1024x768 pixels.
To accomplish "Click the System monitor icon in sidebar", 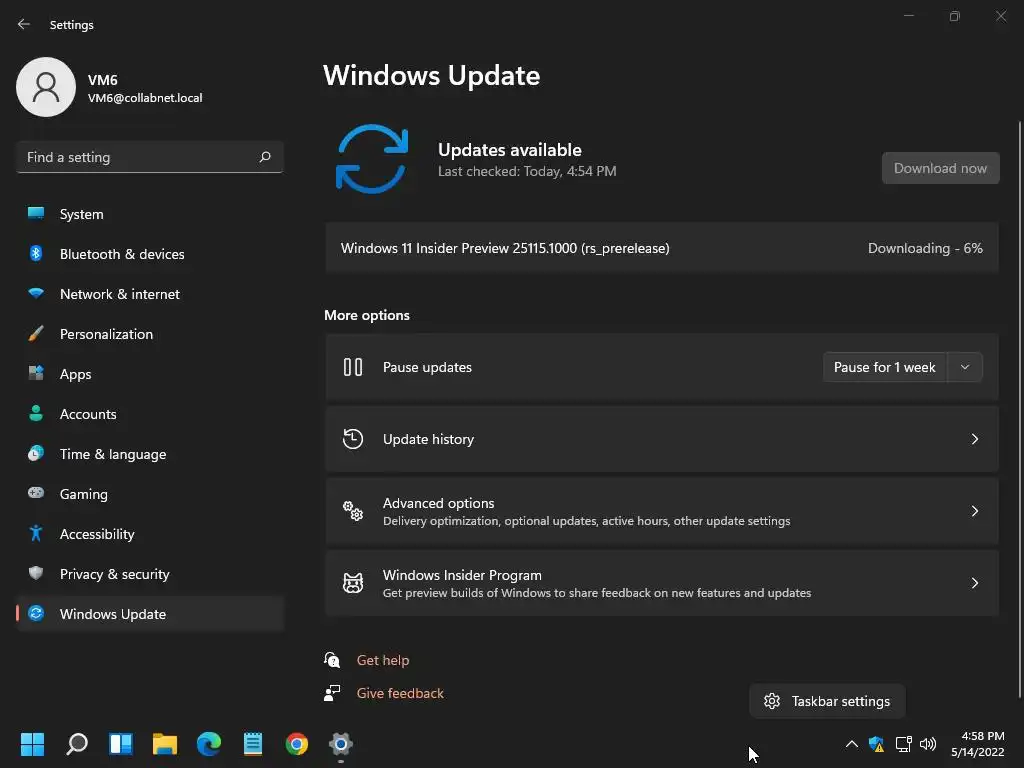I will [36, 214].
